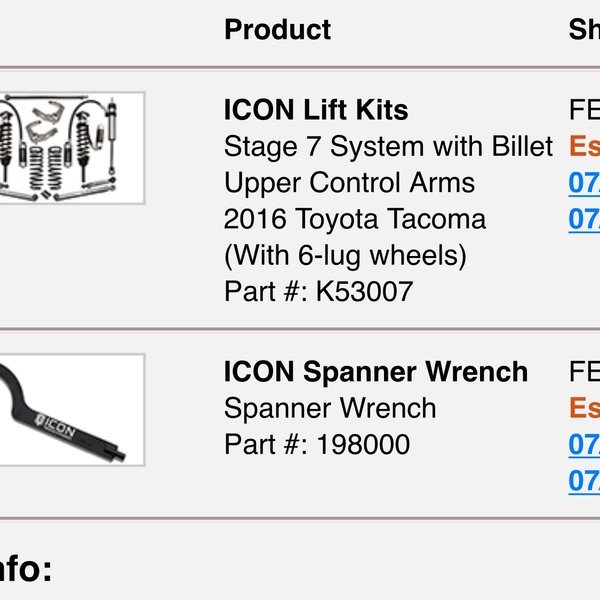Viewport: 600px width, 600px height.
Task: Click the Upper Control Arms description line
Action: [349, 183]
